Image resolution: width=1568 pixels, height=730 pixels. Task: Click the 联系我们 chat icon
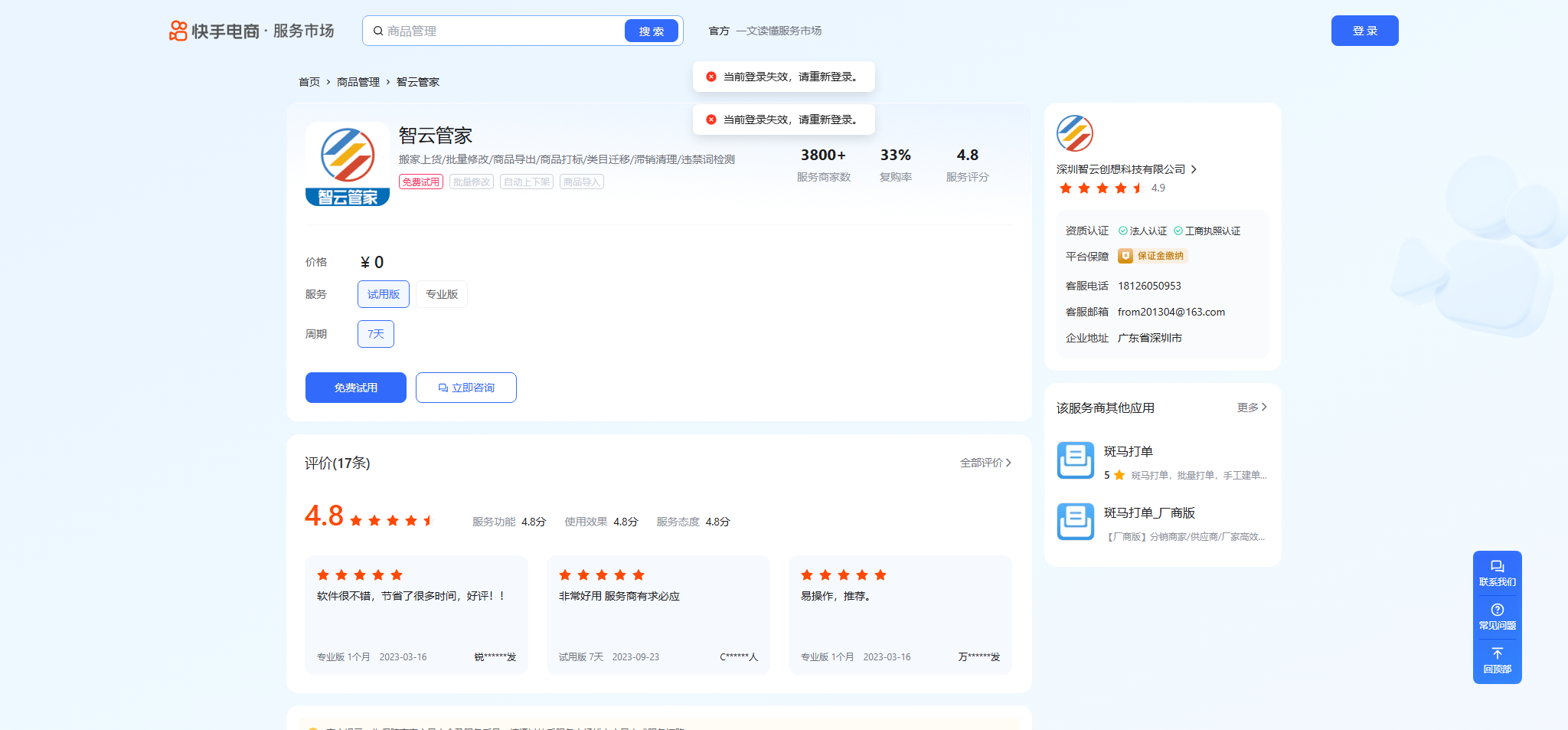point(1498,567)
